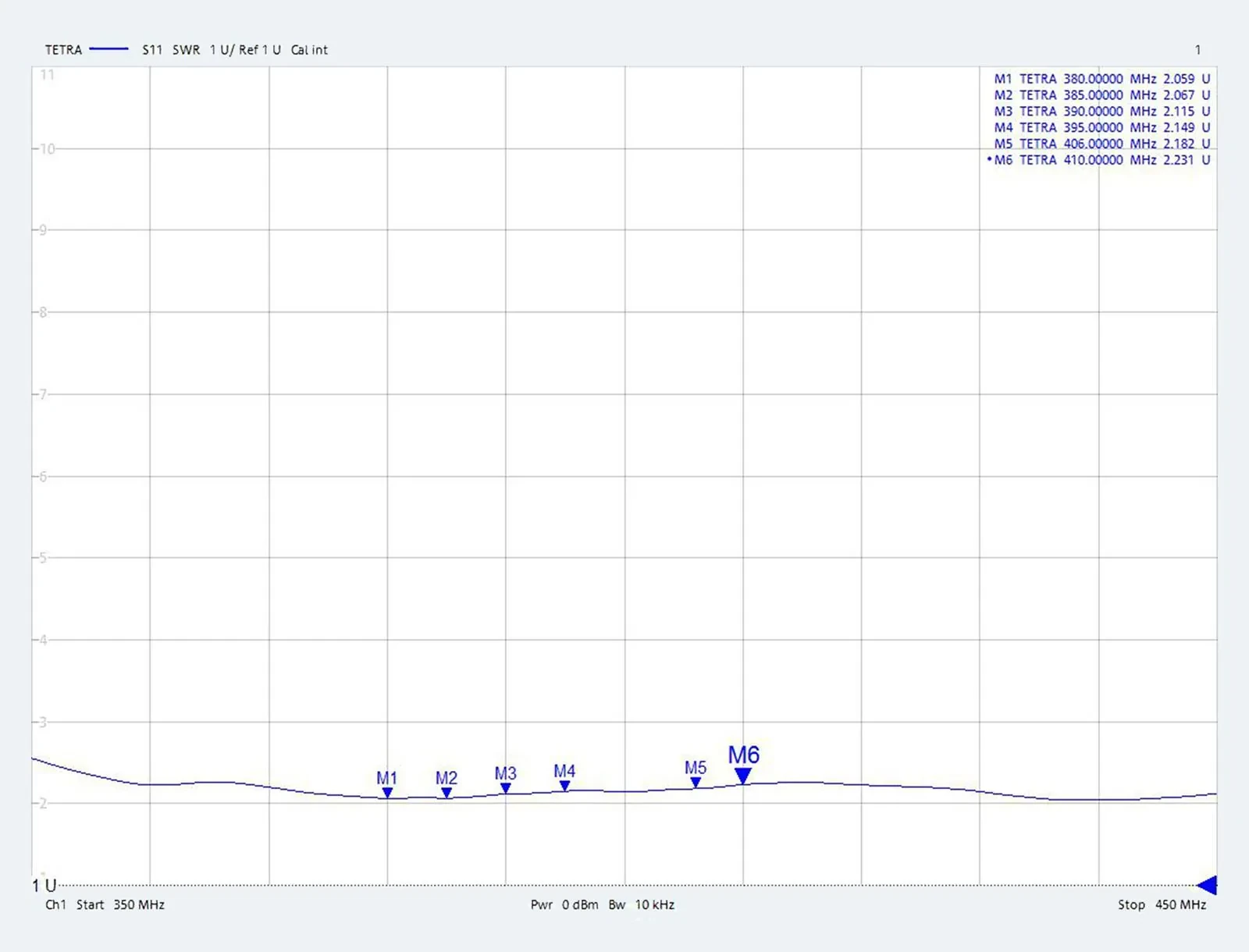This screenshot has height=952, width=1249.
Task: Click the active M6 marker triangle
Action: pyautogui.click(x=743, y=776)
